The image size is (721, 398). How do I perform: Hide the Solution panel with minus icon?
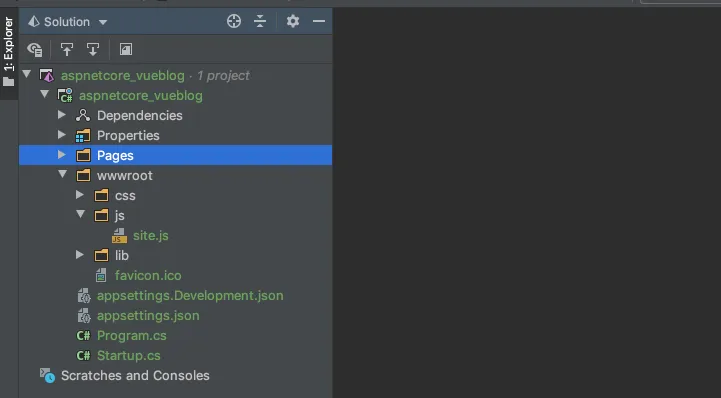click(319, 21)
